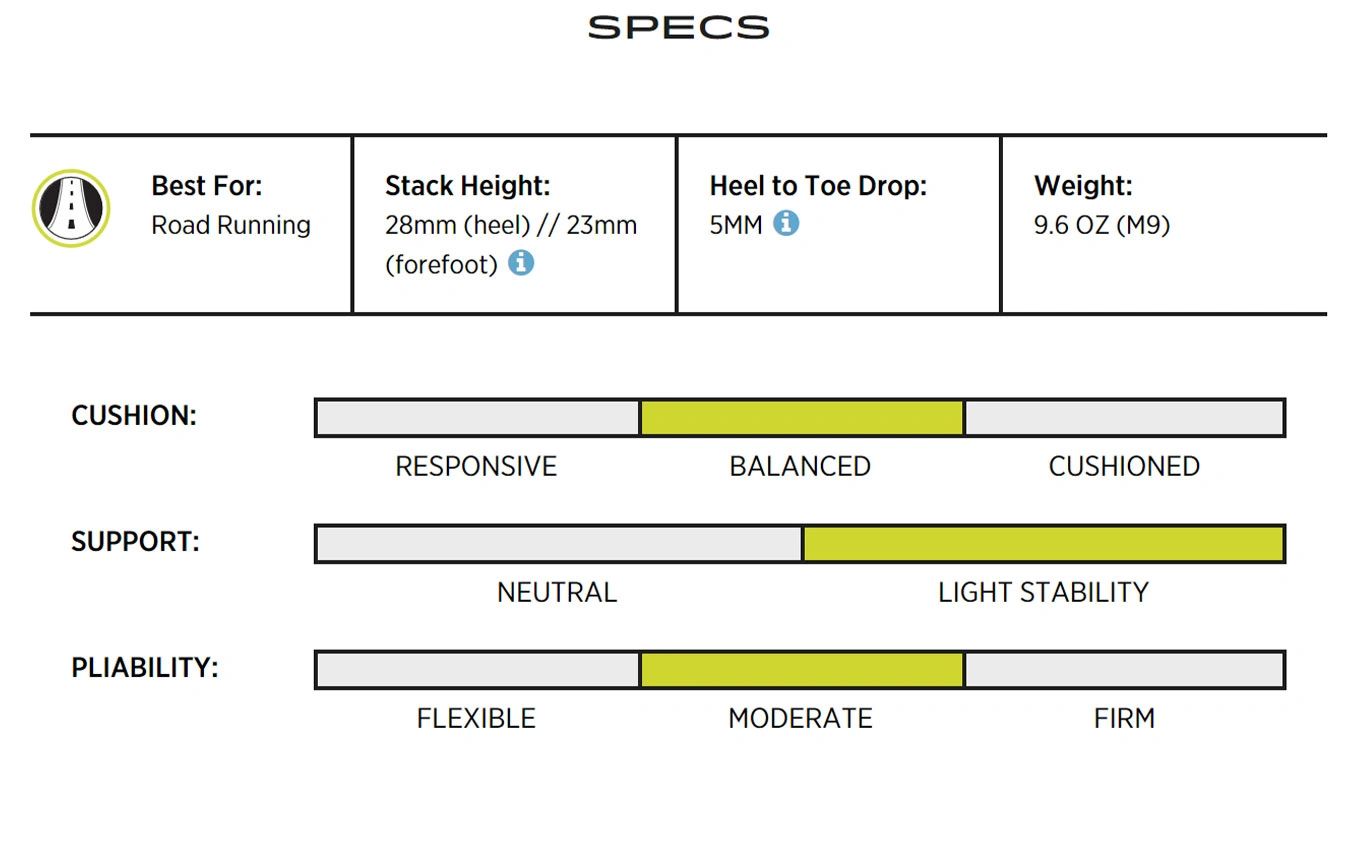
Task: Select the Light Stability segment of Support bar
Action: pos(1044,544)
